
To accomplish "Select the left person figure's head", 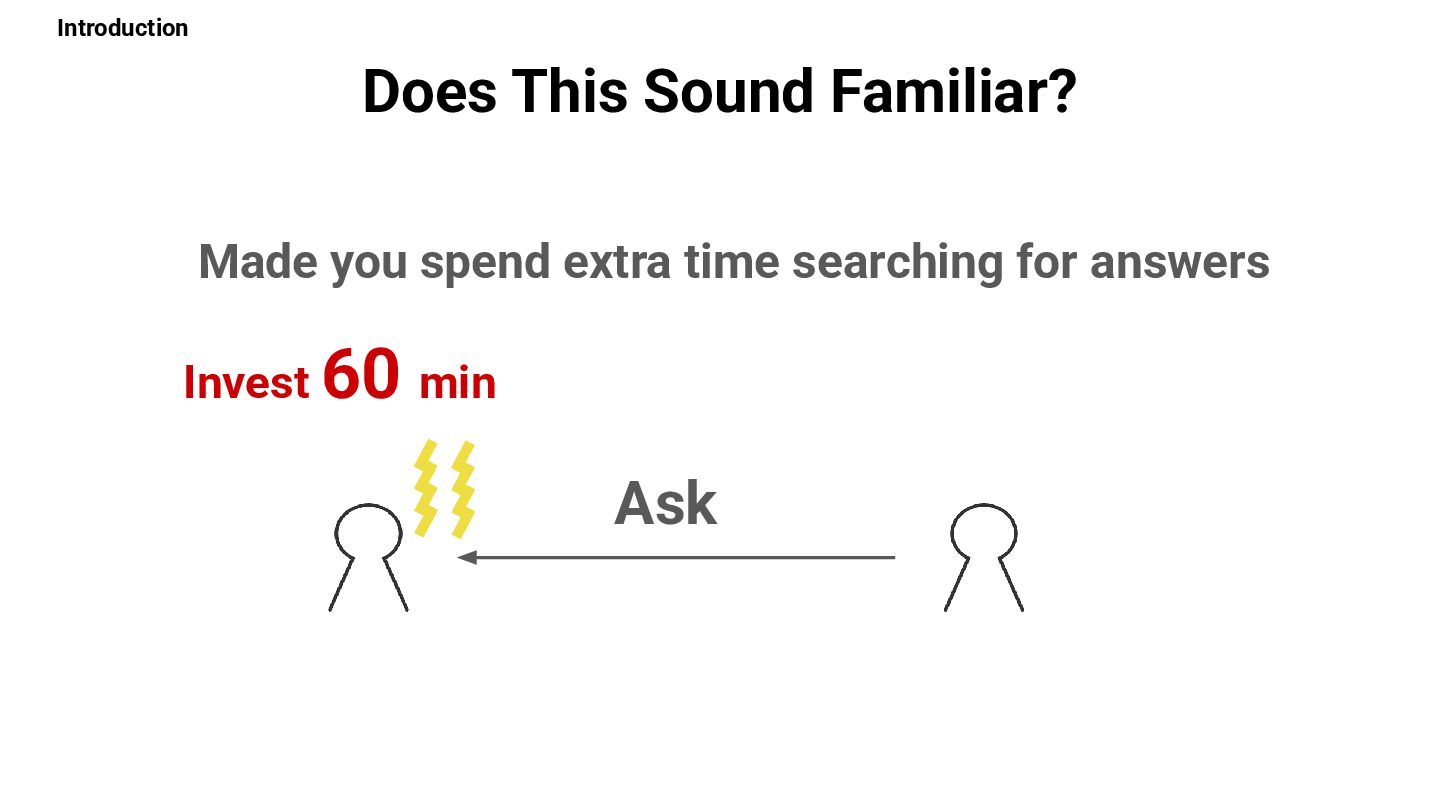I will (x=368, y=531).
